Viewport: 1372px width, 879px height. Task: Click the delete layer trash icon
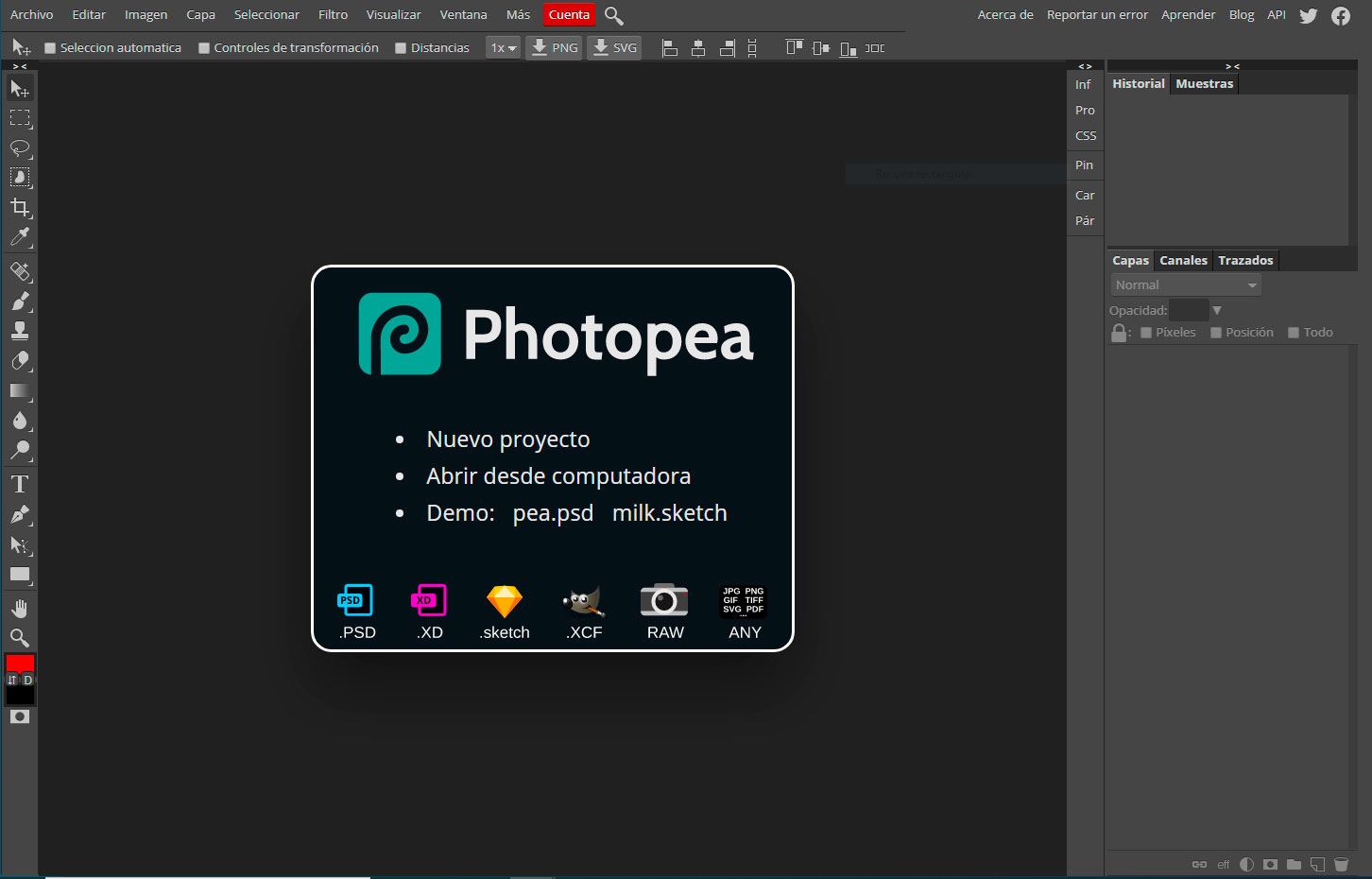tap(1341, 864)
